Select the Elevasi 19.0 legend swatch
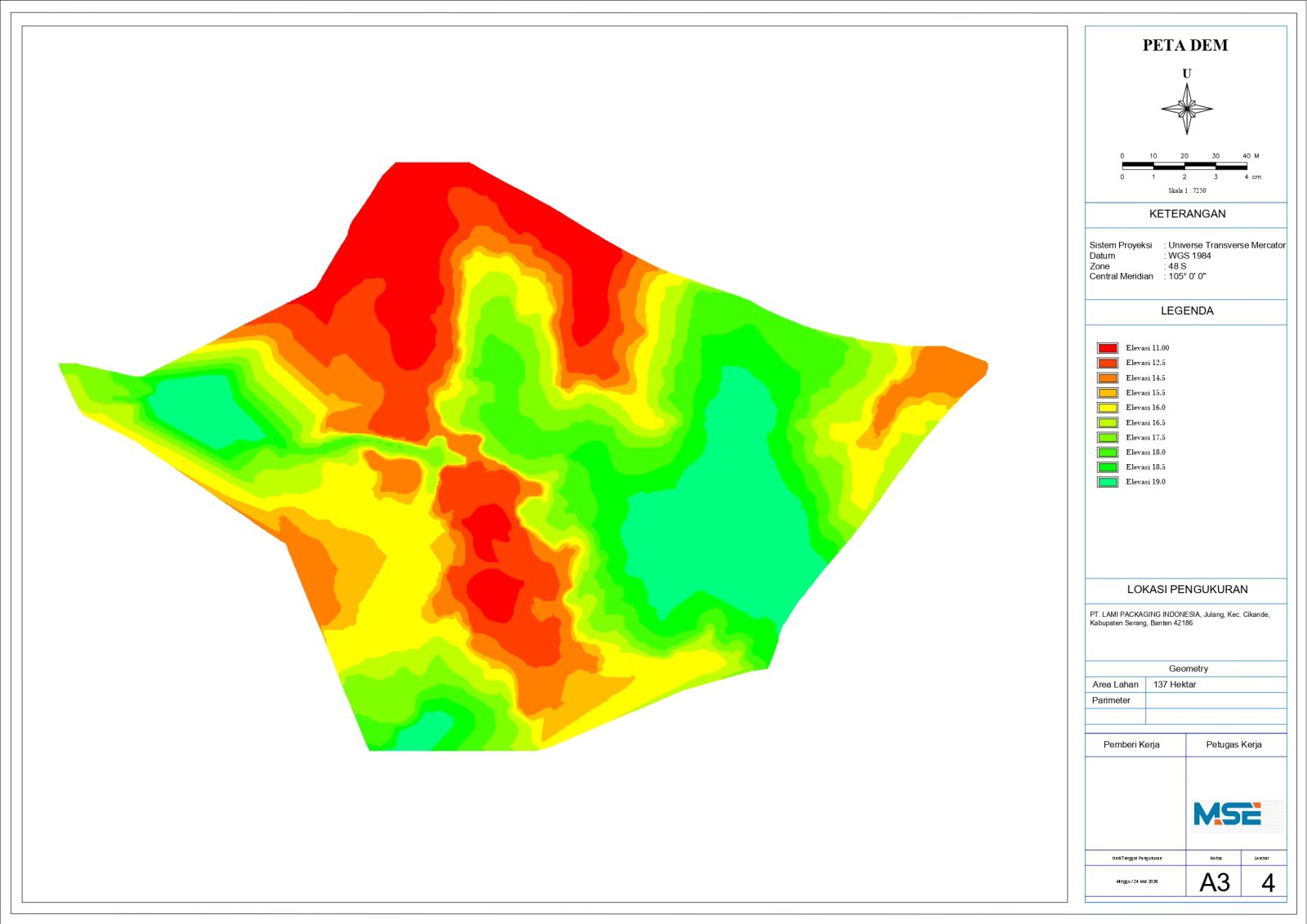1307x924 pixels. [x=1108, y=482]
